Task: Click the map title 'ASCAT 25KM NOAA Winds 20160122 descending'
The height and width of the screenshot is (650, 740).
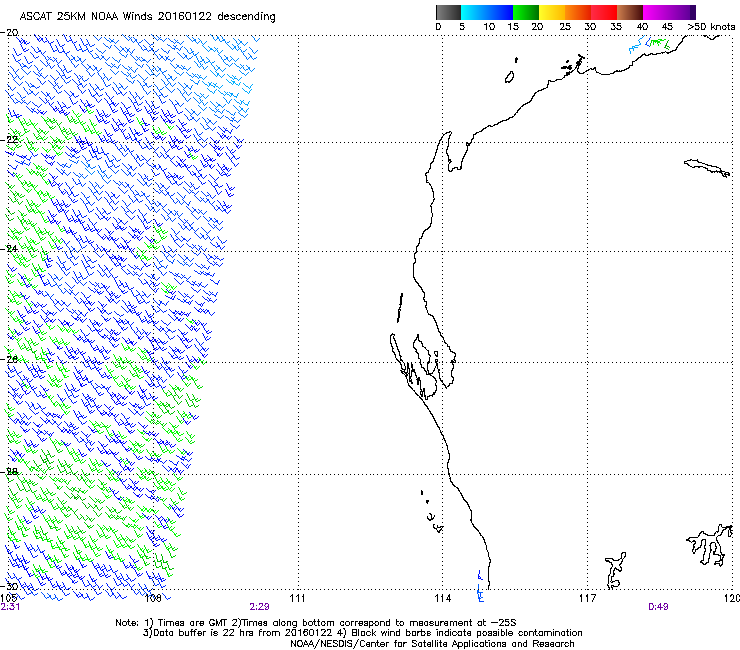Action: click(147, 17)
